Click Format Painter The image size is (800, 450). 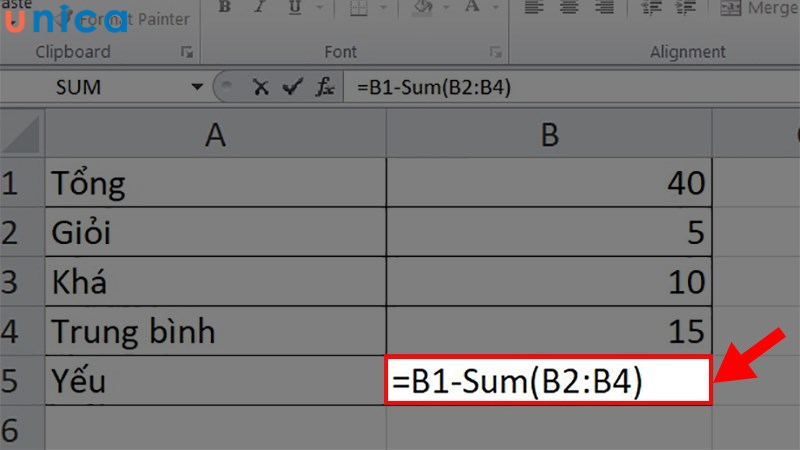click(122, 19)
